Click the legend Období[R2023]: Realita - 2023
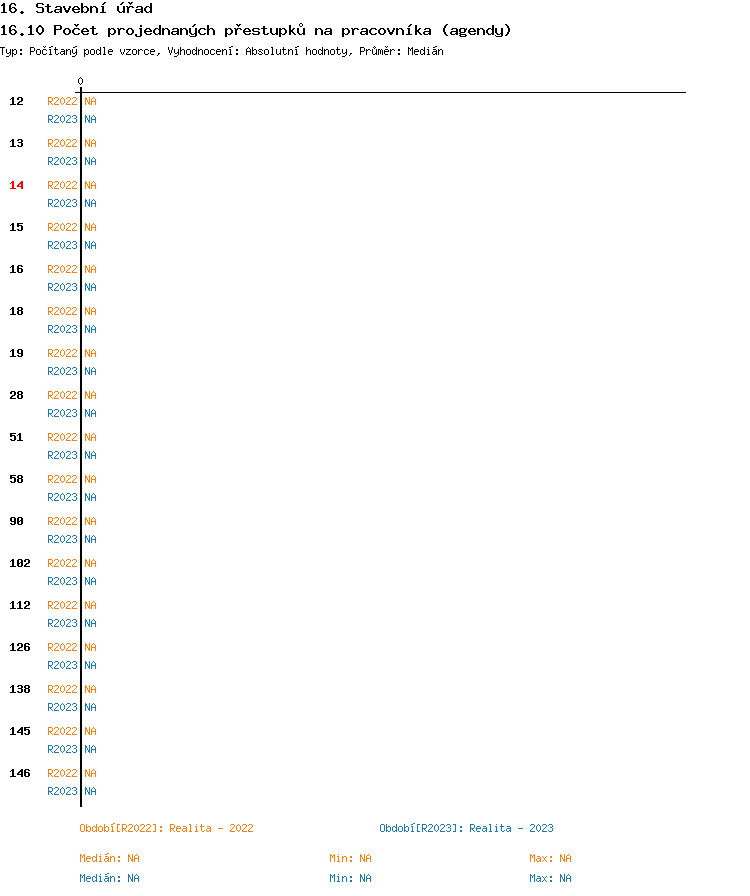750x896 pixels. [466, 829]
